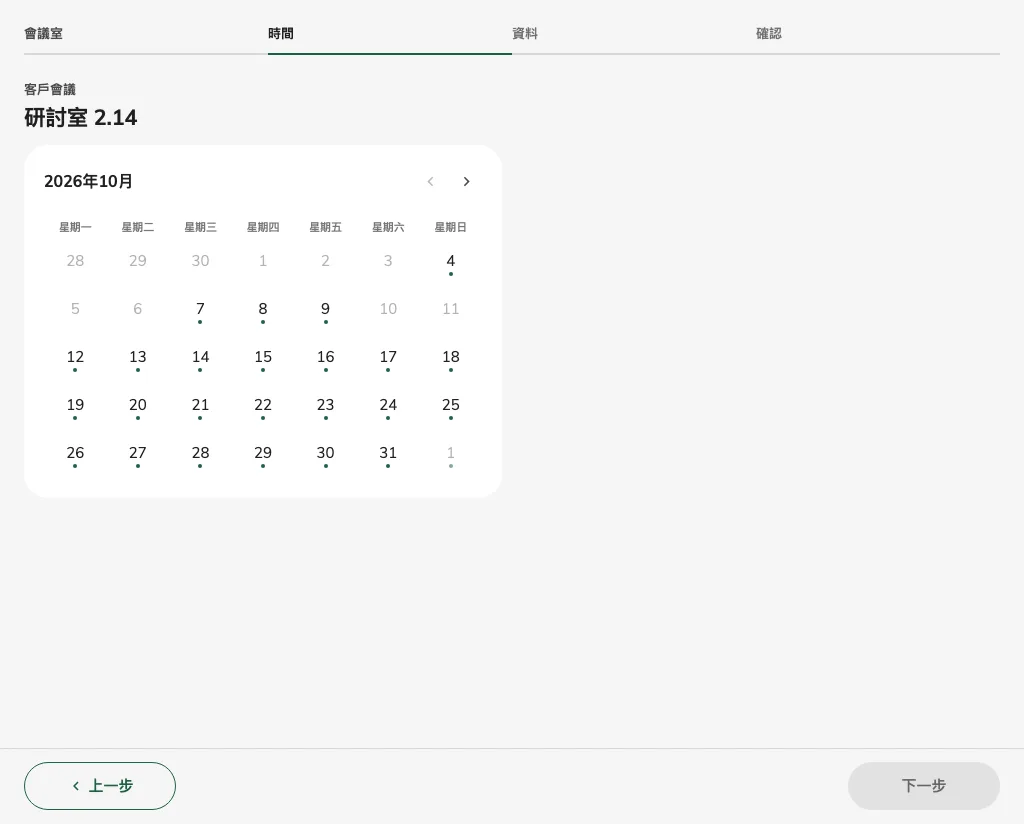
Task: Click the 星期一 weekday header
Action: (x=75, y=227)
